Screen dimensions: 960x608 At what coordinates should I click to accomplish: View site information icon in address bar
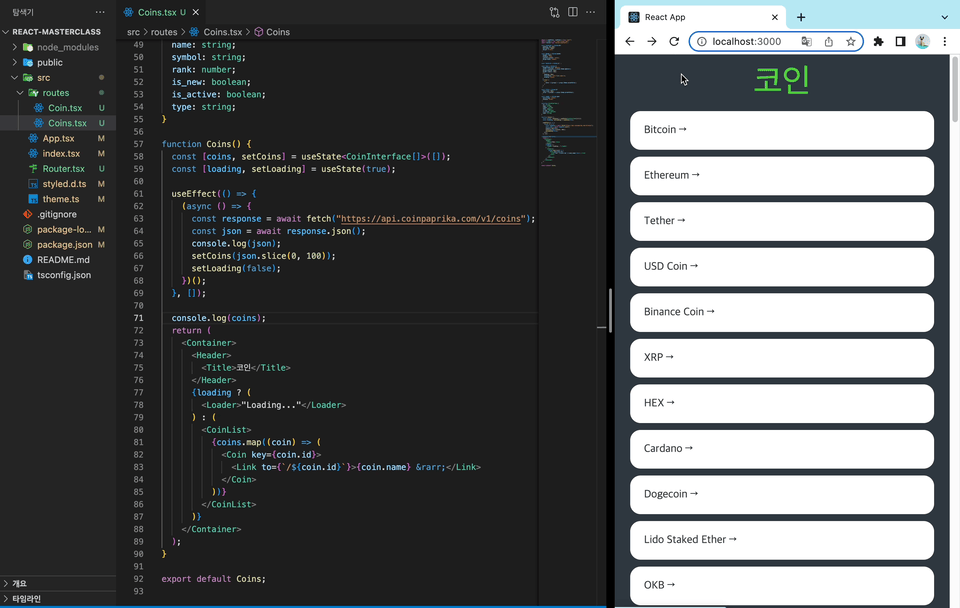click(x=702, y=42)
